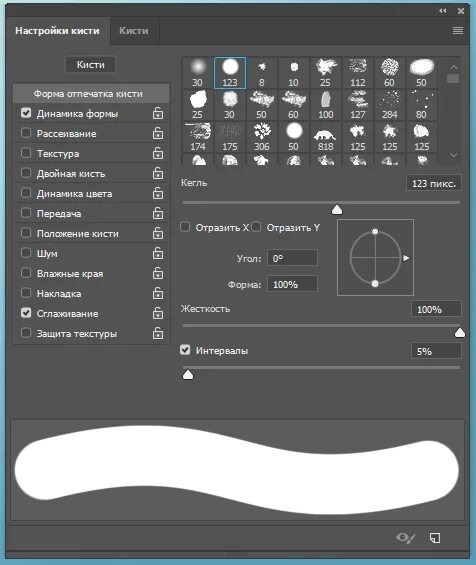Tick the Защита текстуры checkbox
The height and width of the screenshot is (565, 476).
coord(26,333)
